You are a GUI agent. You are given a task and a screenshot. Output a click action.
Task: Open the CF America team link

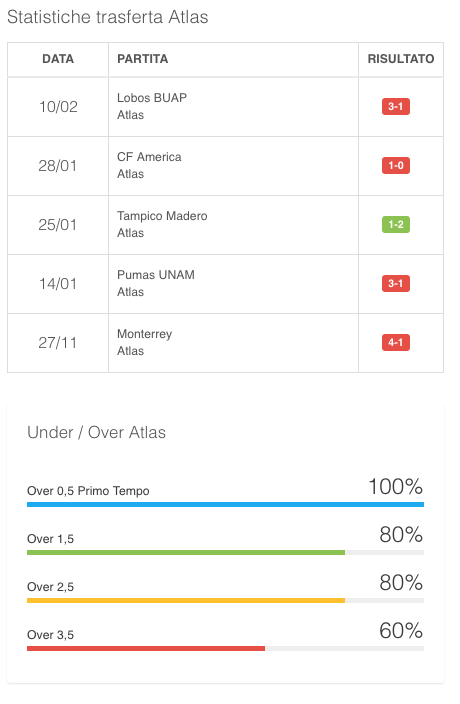pos(149,157)
